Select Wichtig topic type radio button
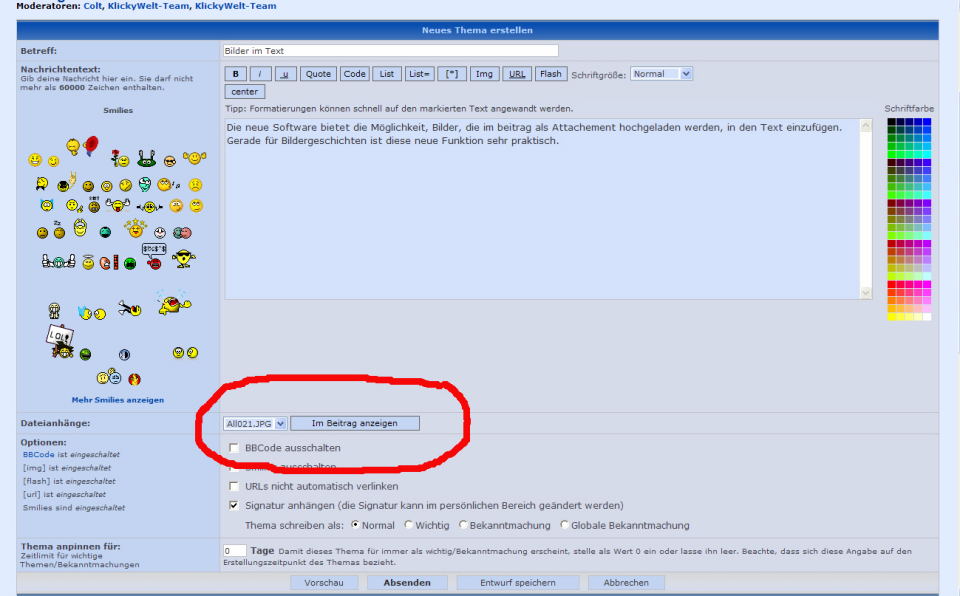960x596 pixels. 409,525
